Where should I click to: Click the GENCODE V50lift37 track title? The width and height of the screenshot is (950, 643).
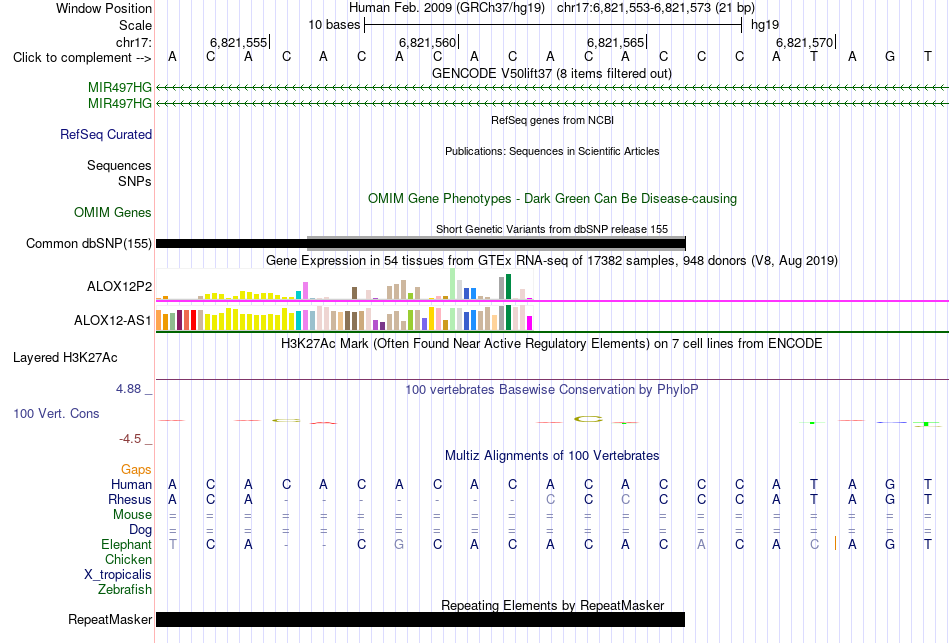[551, 73]
